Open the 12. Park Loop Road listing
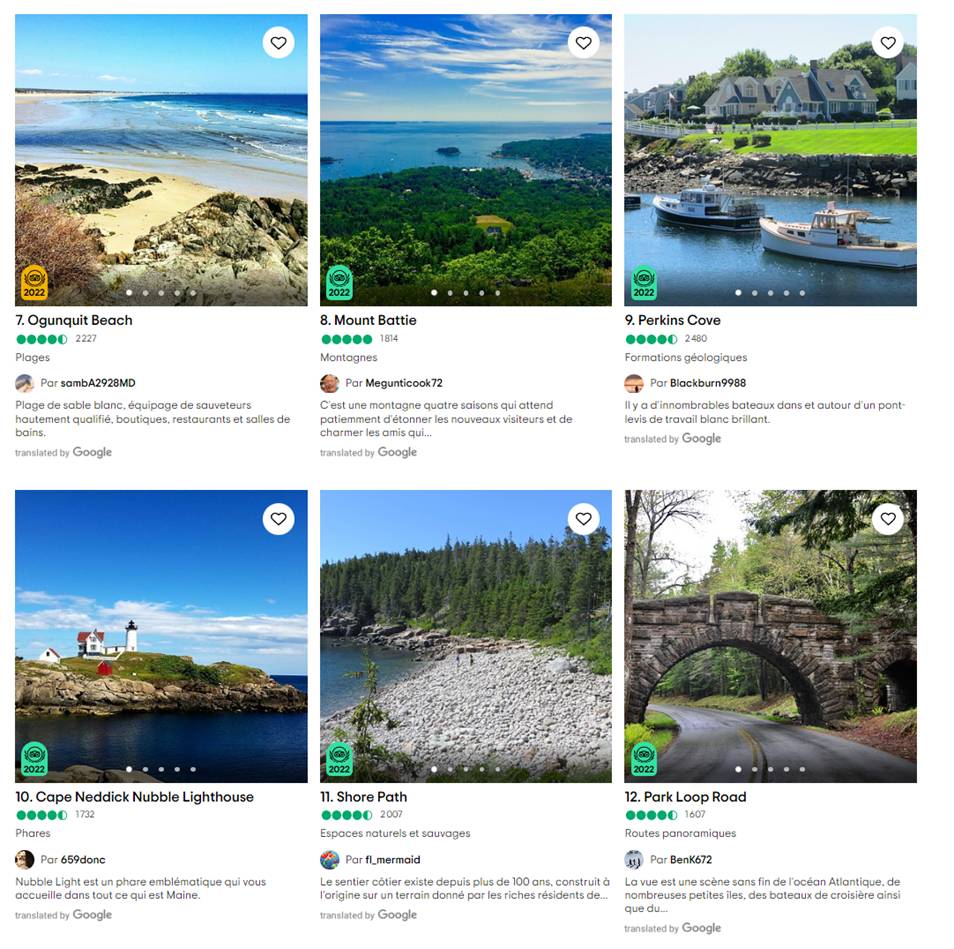The height and width of the screenshot is (949, 954). [x=685, y=797]
